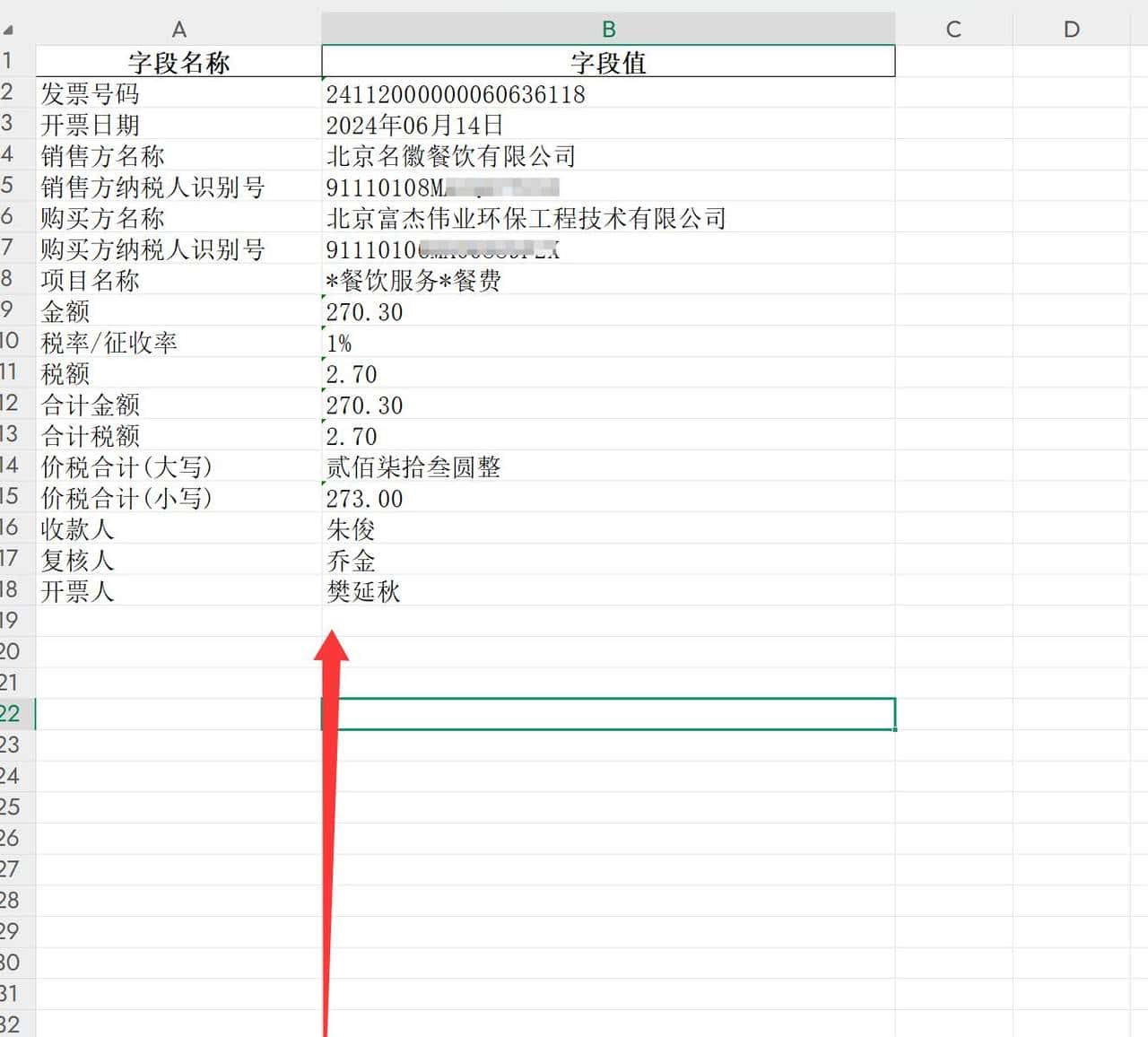Click cell labeled 开票人
The height and width of the screenshot is (1037, 1148).
pyautogui.click(x=178, y=591)
